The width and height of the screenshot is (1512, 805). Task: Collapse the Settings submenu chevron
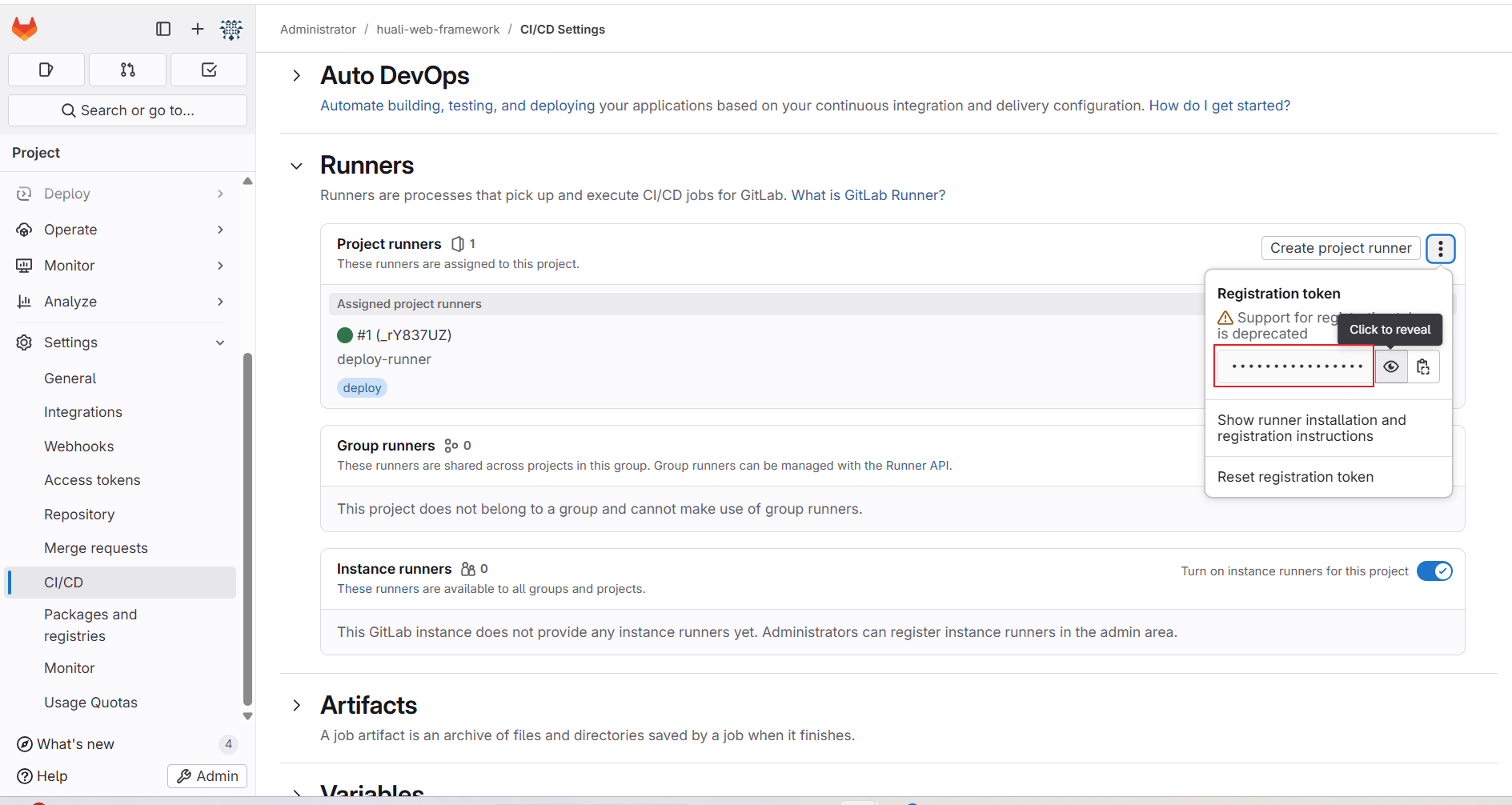220,342
